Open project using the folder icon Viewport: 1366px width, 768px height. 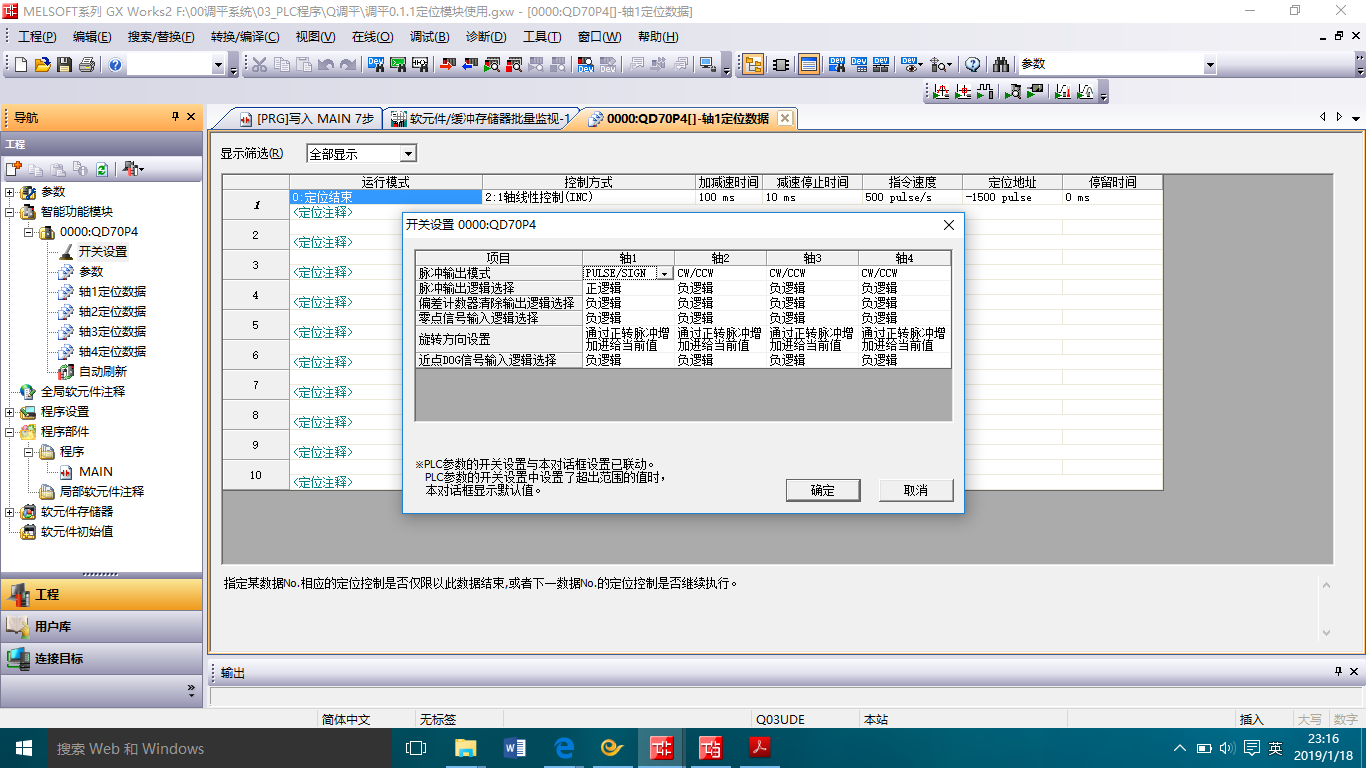coord(42,65)
